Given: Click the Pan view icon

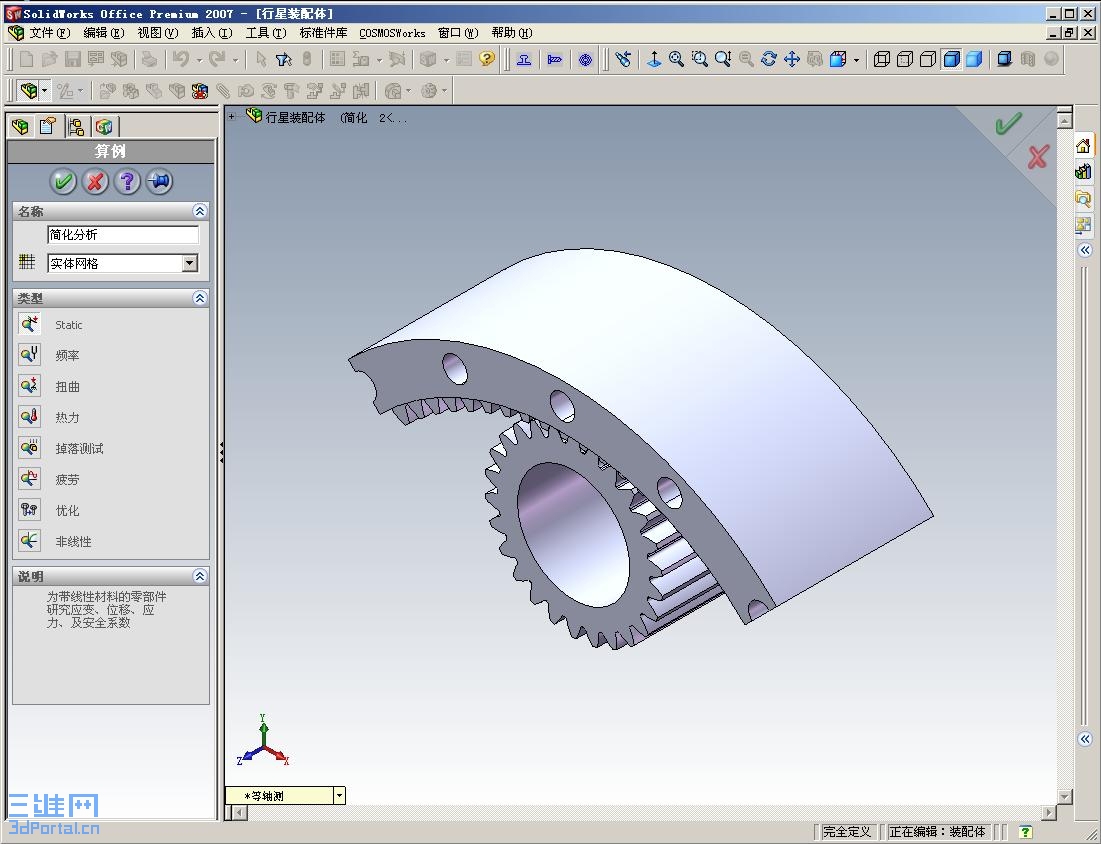Looking at the screenshot, I should click(x=792, y=59).
